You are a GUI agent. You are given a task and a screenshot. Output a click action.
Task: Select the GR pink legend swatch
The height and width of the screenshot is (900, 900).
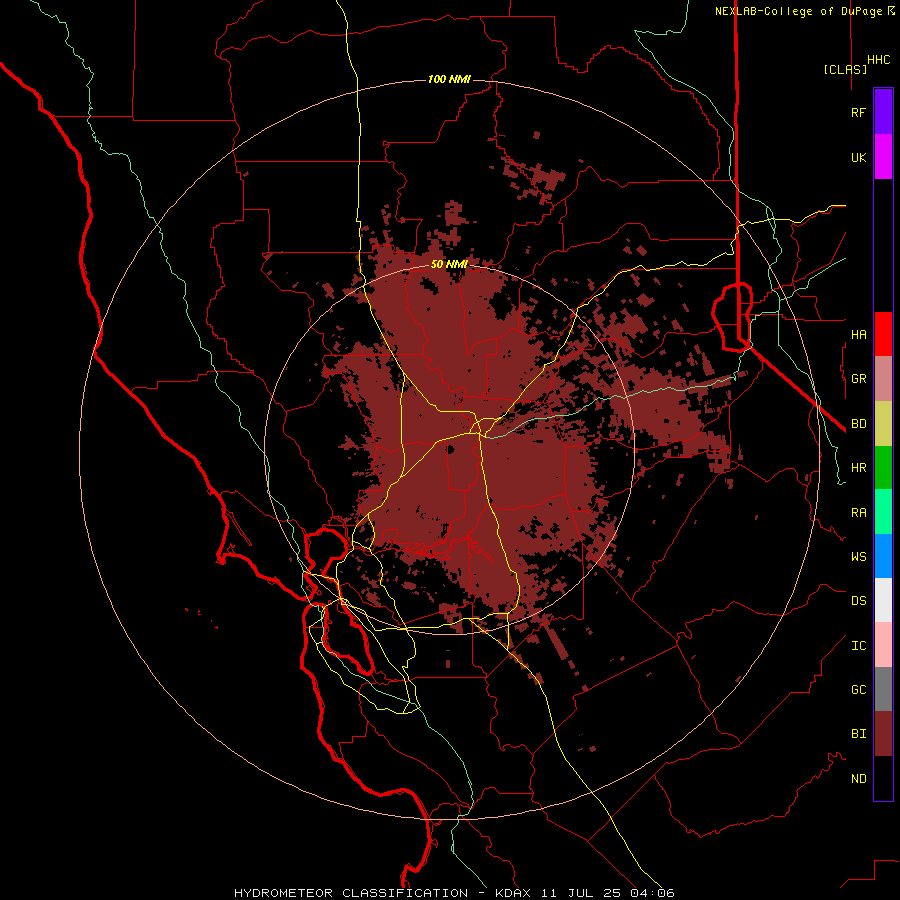click(x=883, y=379)
